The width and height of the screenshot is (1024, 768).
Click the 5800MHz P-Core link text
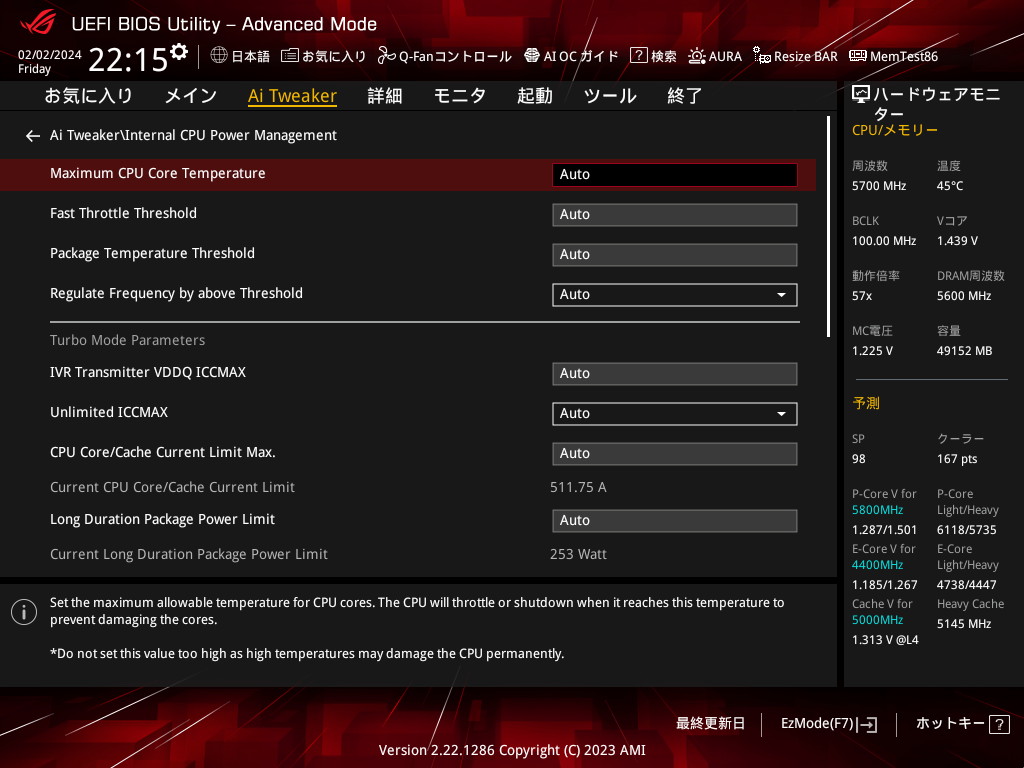click(877, 510)
